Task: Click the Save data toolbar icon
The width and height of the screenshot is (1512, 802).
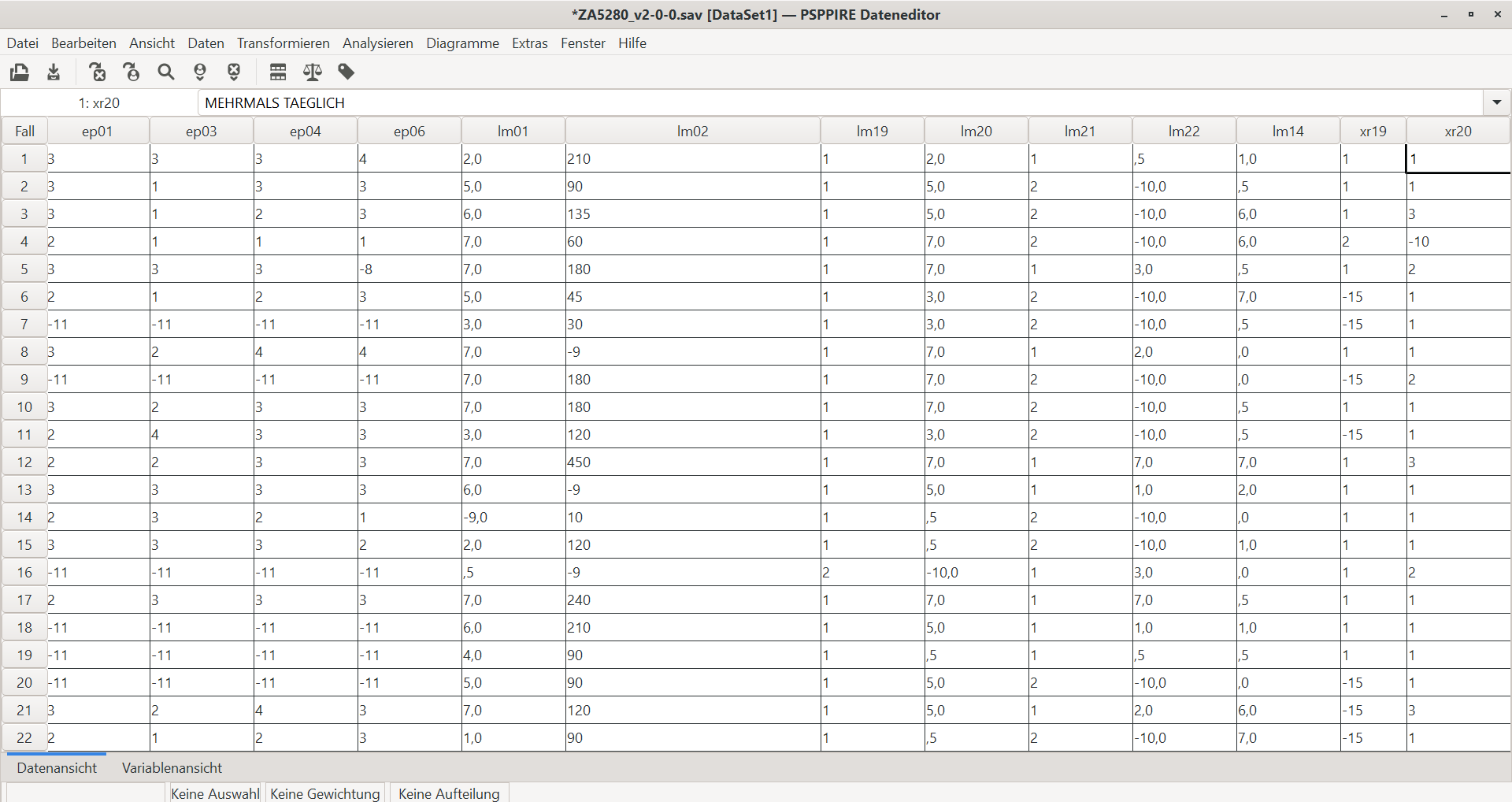Action: click(54, 72)
